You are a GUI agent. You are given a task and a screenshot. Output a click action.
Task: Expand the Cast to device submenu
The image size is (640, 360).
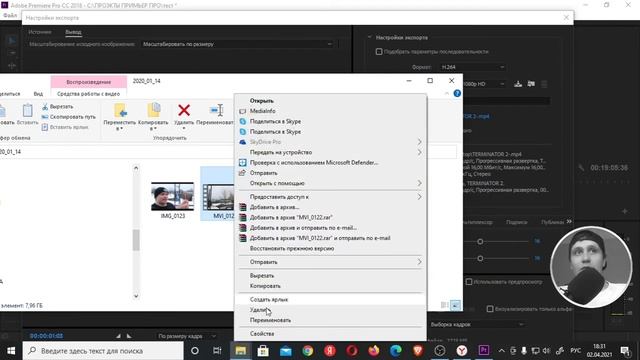(331, 152)
